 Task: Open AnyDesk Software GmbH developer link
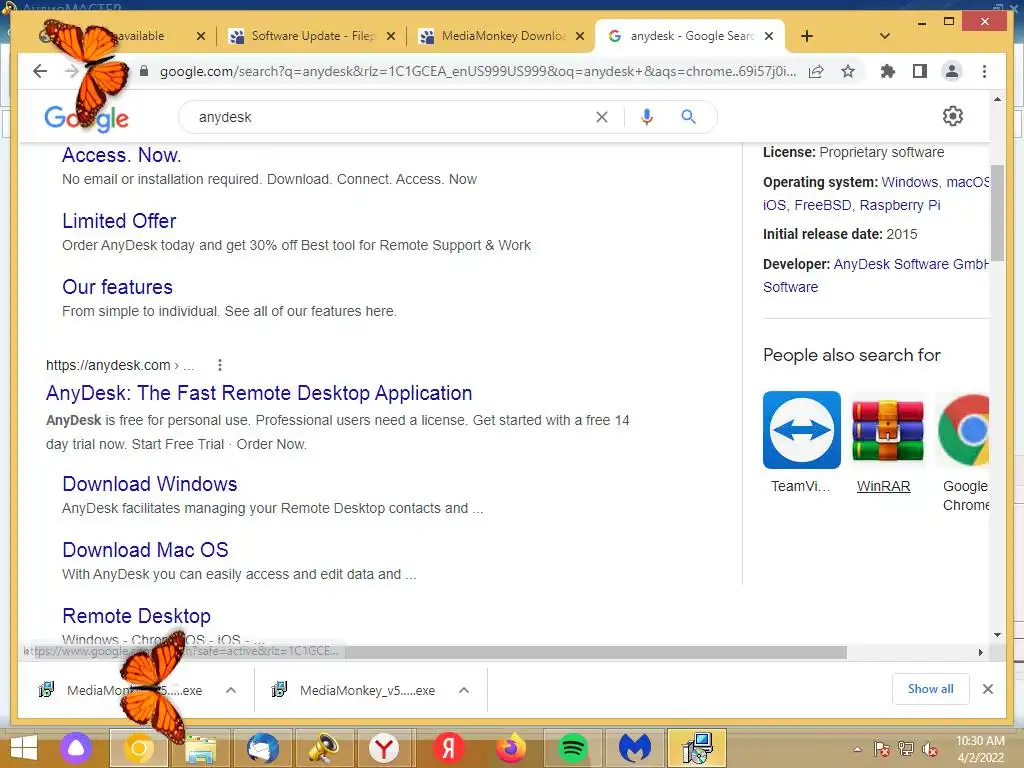tap(911, 264)
